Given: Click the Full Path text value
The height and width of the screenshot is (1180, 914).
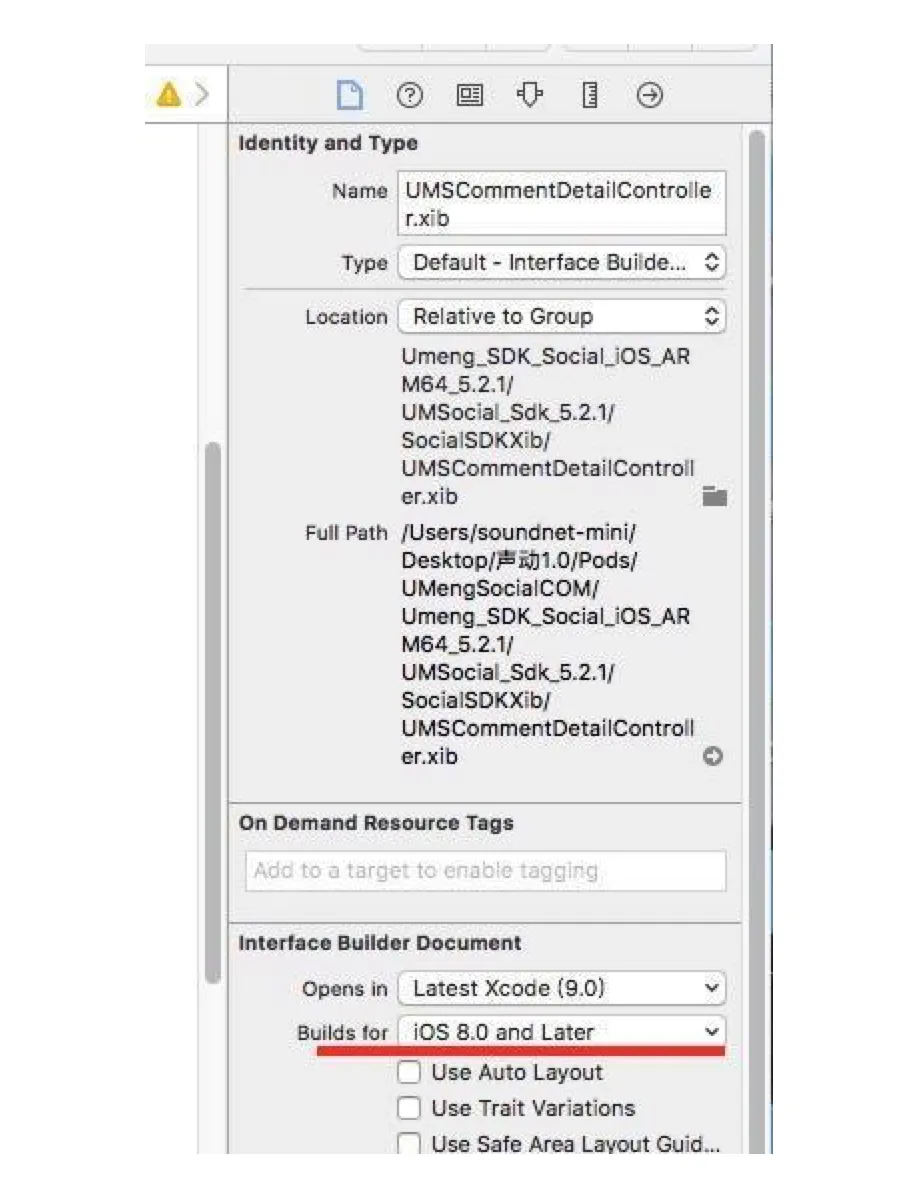Looking at the screenshot, I should pyautogui.click(x=548, y=644).
